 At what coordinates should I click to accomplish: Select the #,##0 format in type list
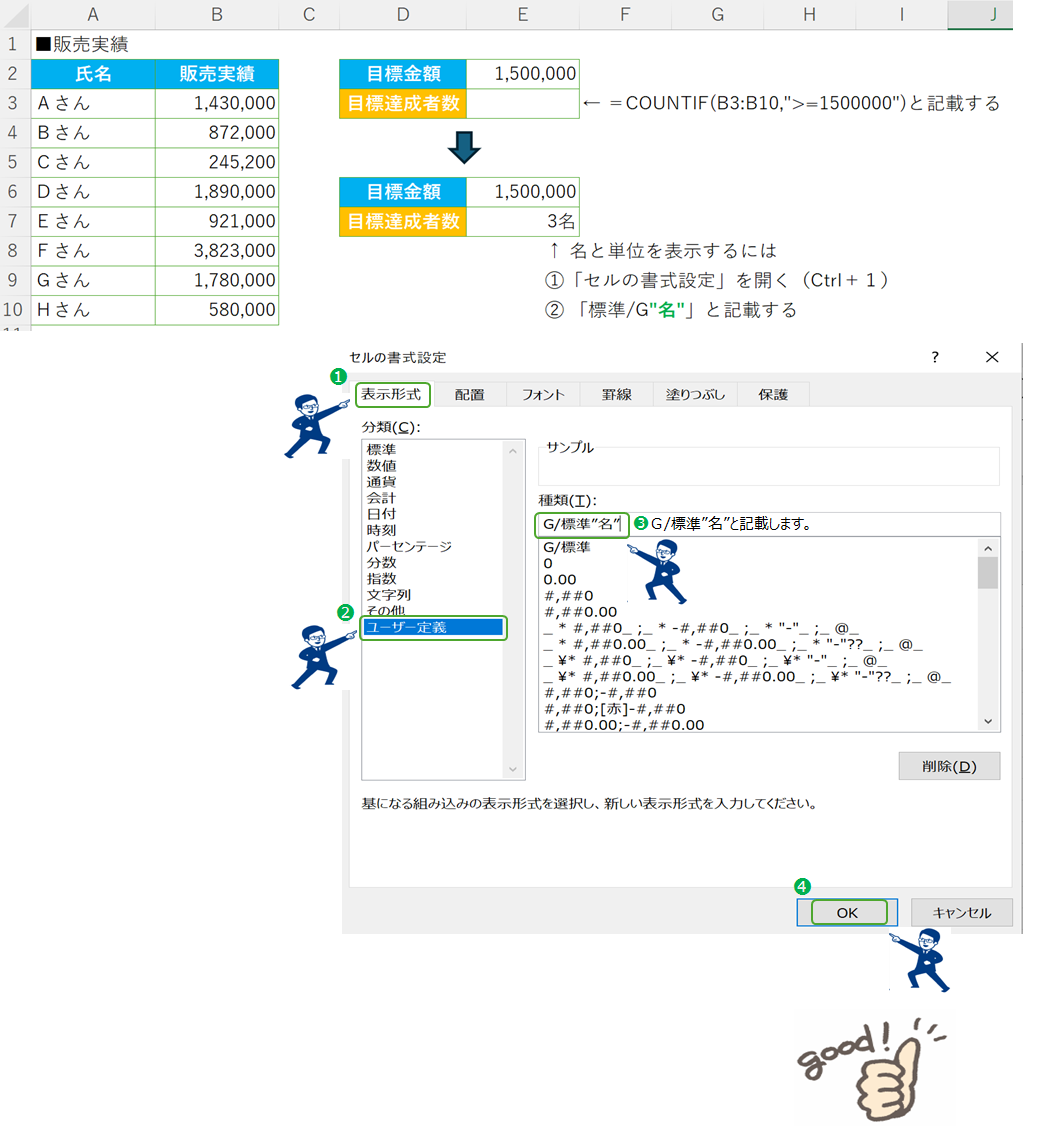point(568,595)
